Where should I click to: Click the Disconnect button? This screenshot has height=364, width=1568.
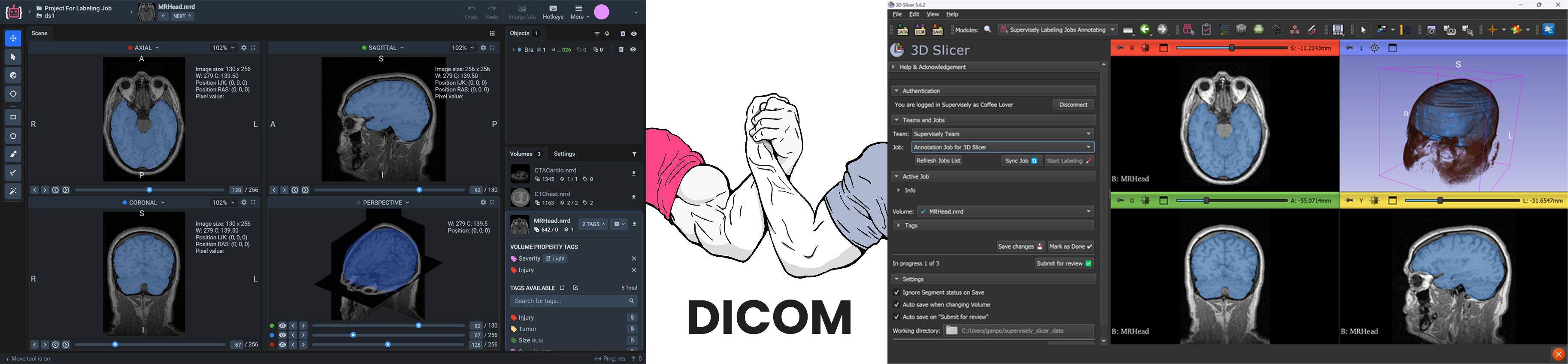[1073, 105]
